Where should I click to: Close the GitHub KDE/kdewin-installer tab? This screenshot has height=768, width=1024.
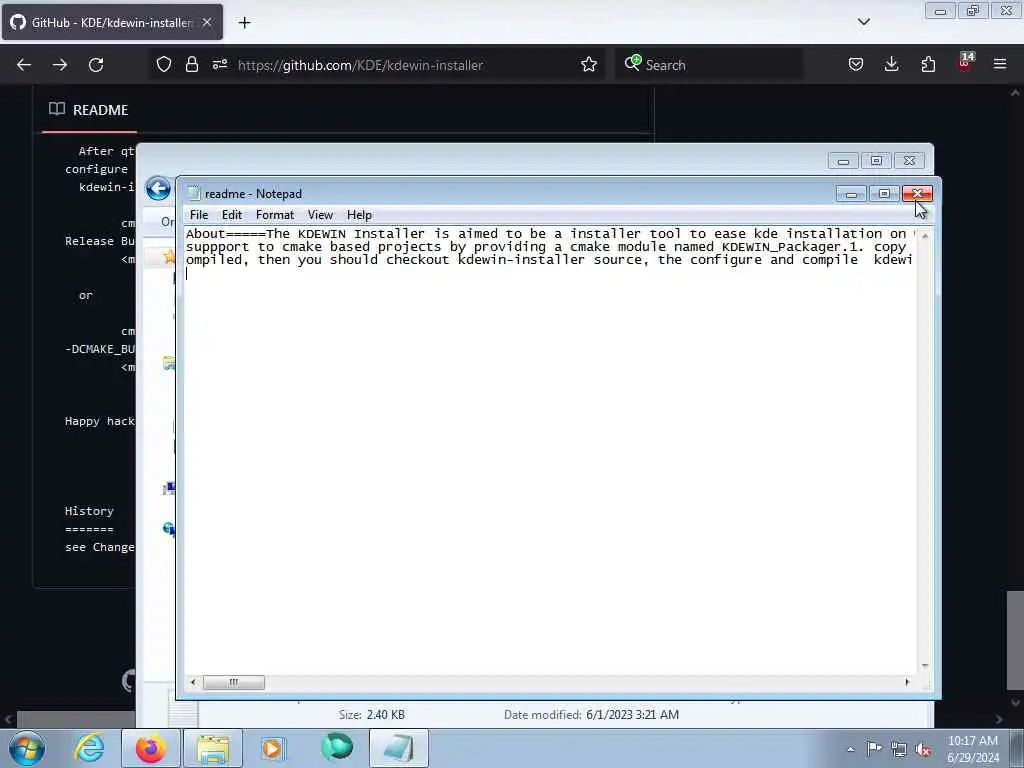[x=207, y=22]
